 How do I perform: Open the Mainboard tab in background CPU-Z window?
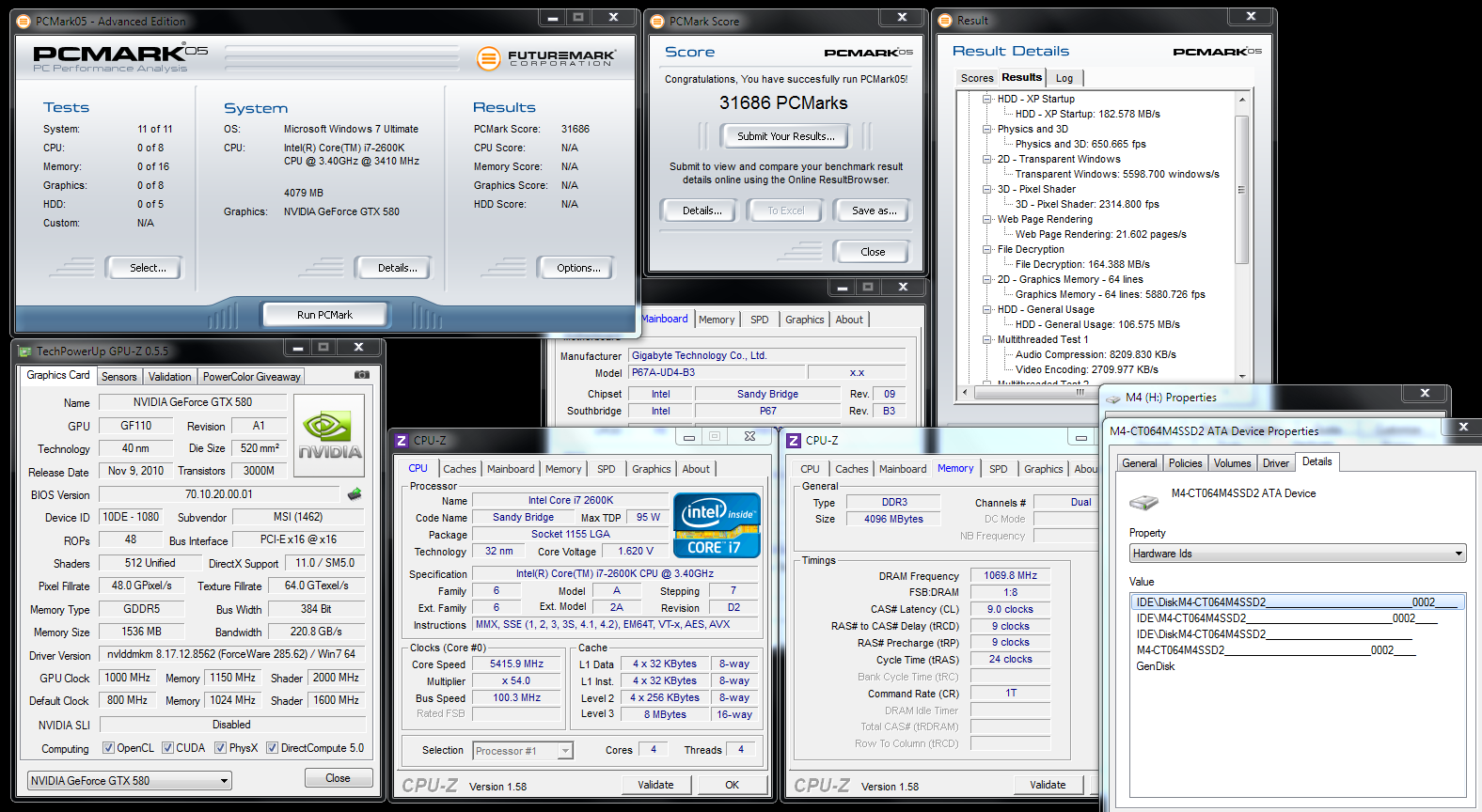click(664, 320)
